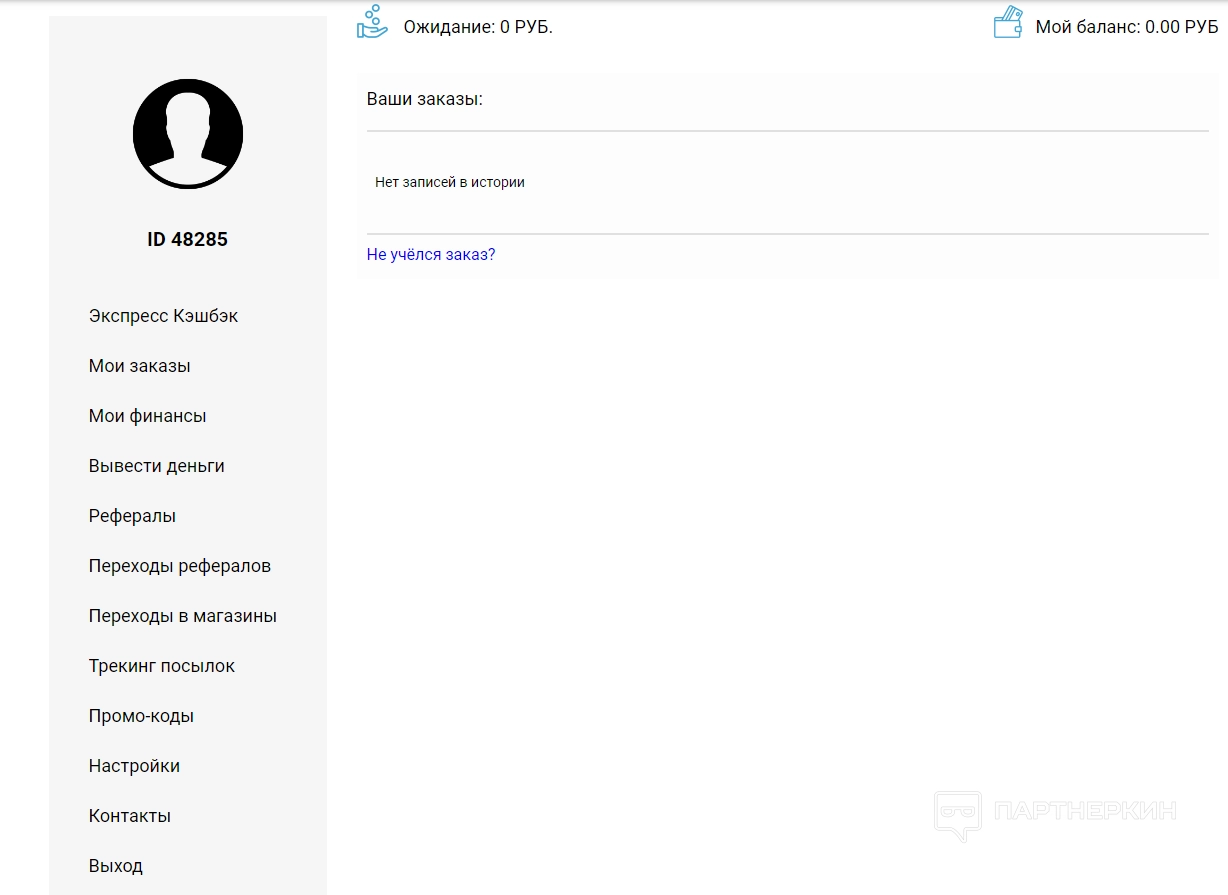This screenshot has width=1228, height=895.
Task: Open Переходы рефералов section
Action: (x=180, y=566)
